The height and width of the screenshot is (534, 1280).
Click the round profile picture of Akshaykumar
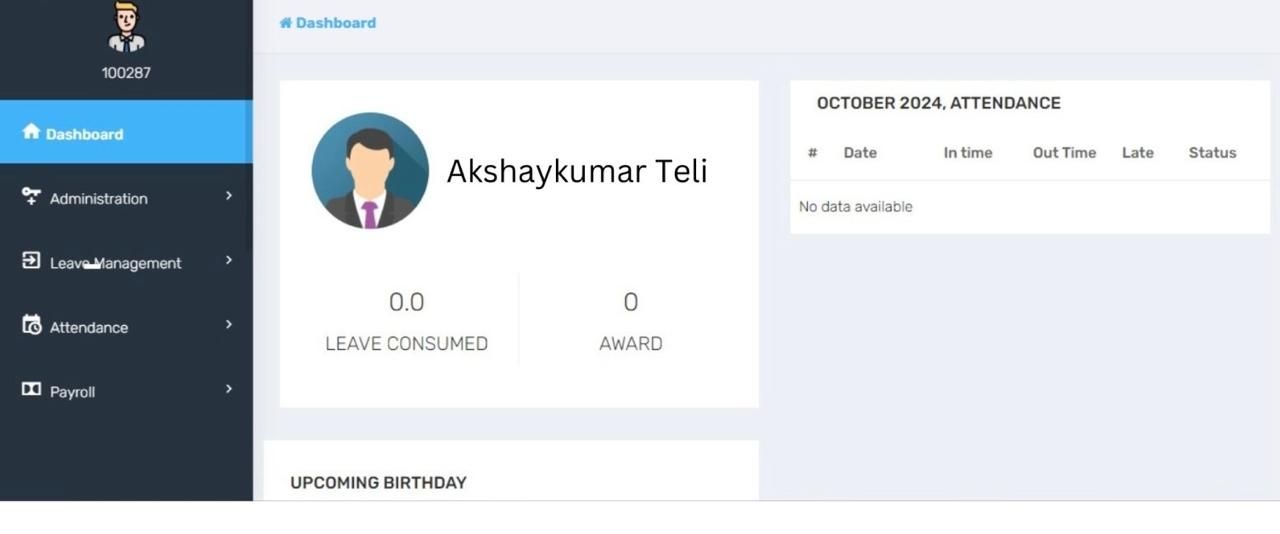coord(370,171)
